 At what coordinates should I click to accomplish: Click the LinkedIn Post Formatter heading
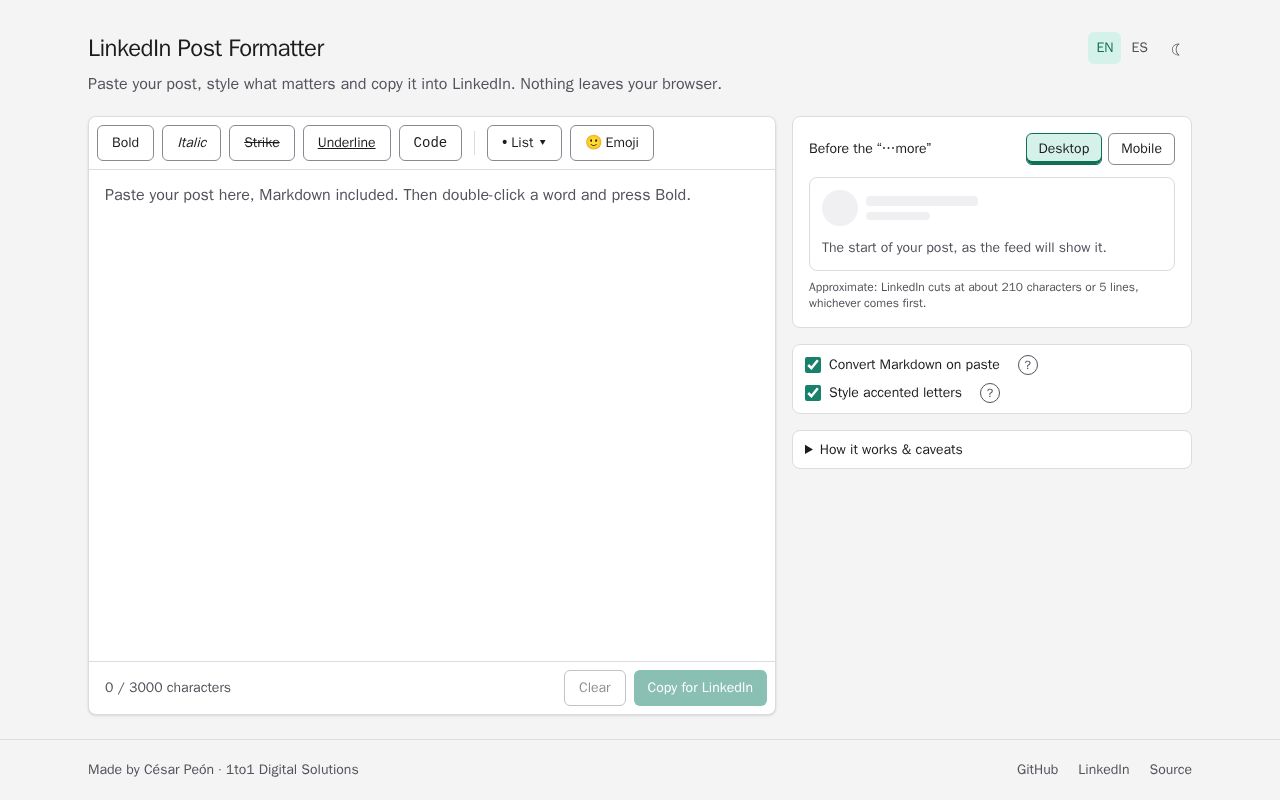(x=206, y=48)
